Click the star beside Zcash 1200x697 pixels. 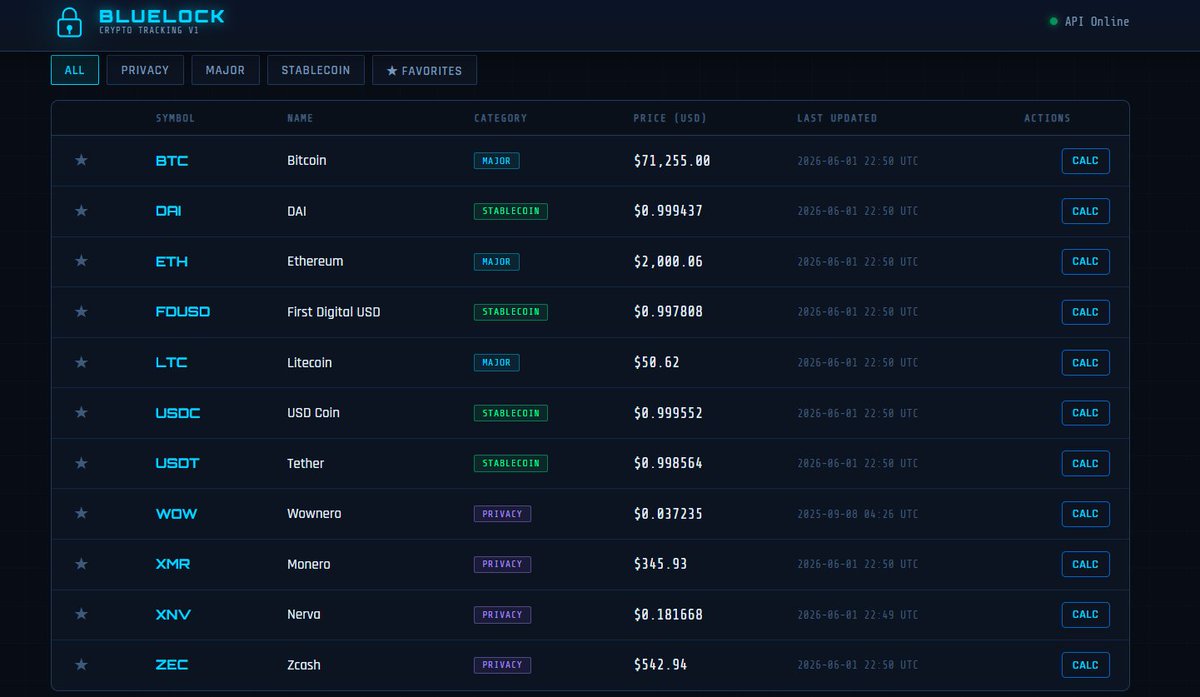pyautogui.click(x=81, y=665)
